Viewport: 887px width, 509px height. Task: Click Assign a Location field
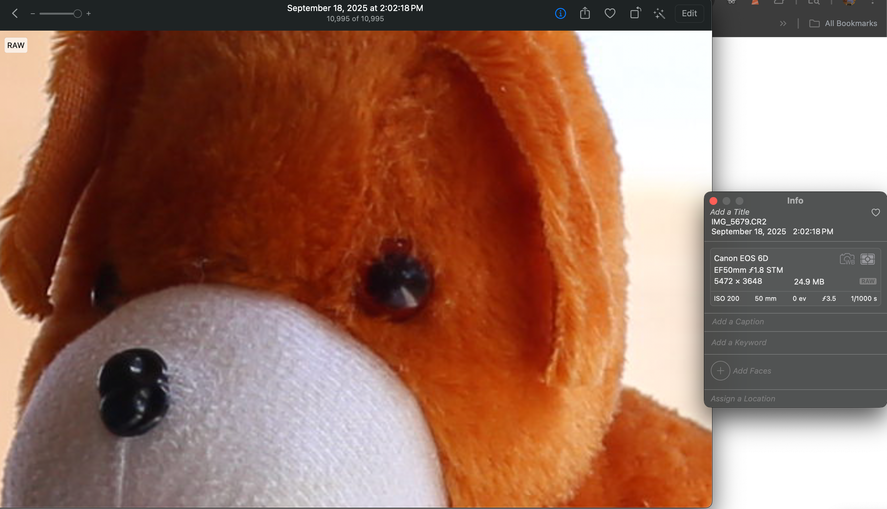pos(743,399)
